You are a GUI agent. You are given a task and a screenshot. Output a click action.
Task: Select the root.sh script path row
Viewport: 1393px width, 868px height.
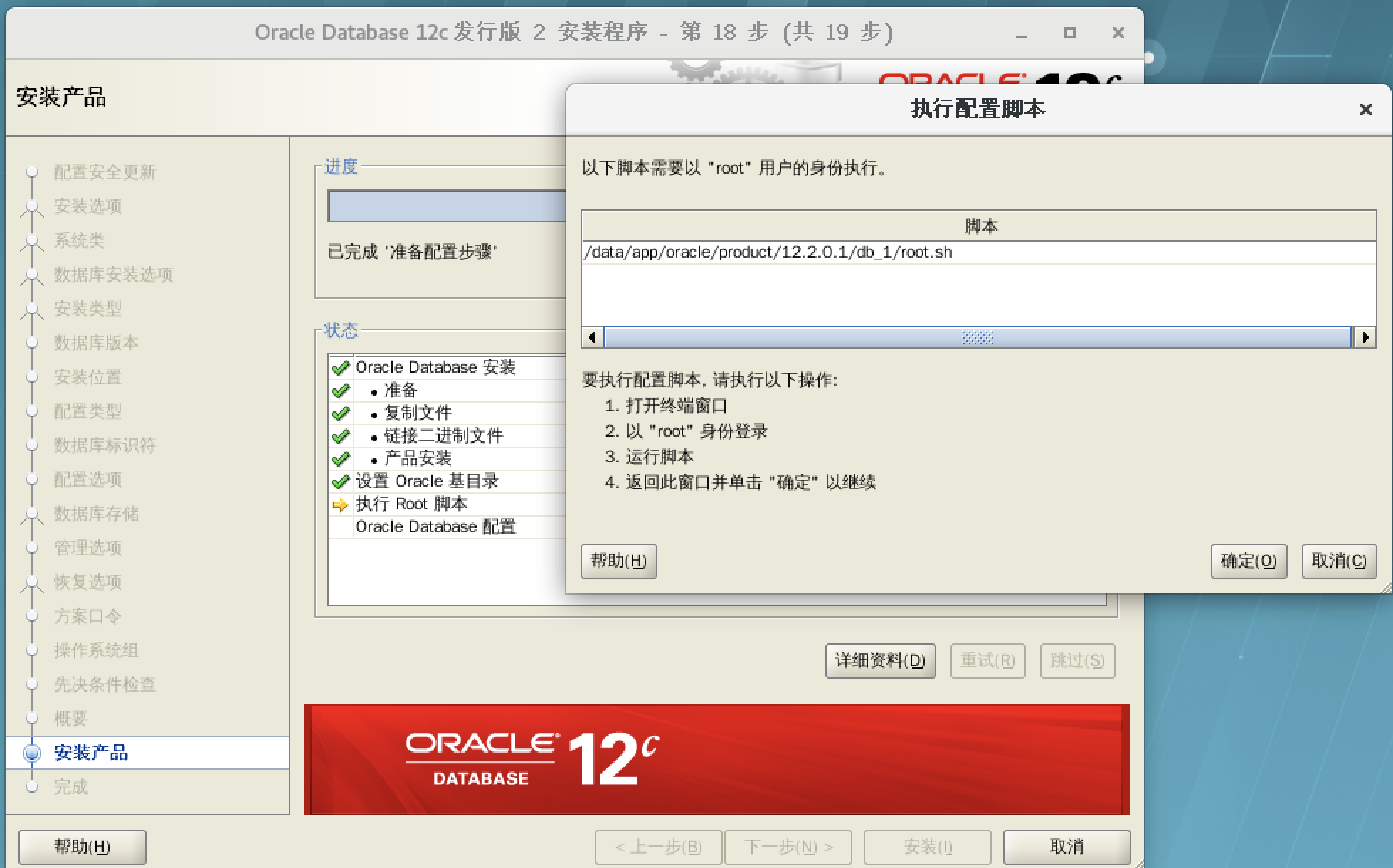click(x=769, y=252)
